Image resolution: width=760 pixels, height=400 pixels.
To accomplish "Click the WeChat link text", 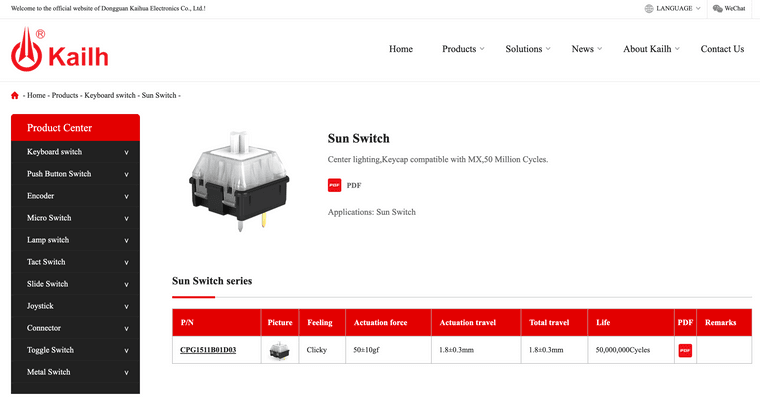I will pyautogui.click(x=735, y=8).
